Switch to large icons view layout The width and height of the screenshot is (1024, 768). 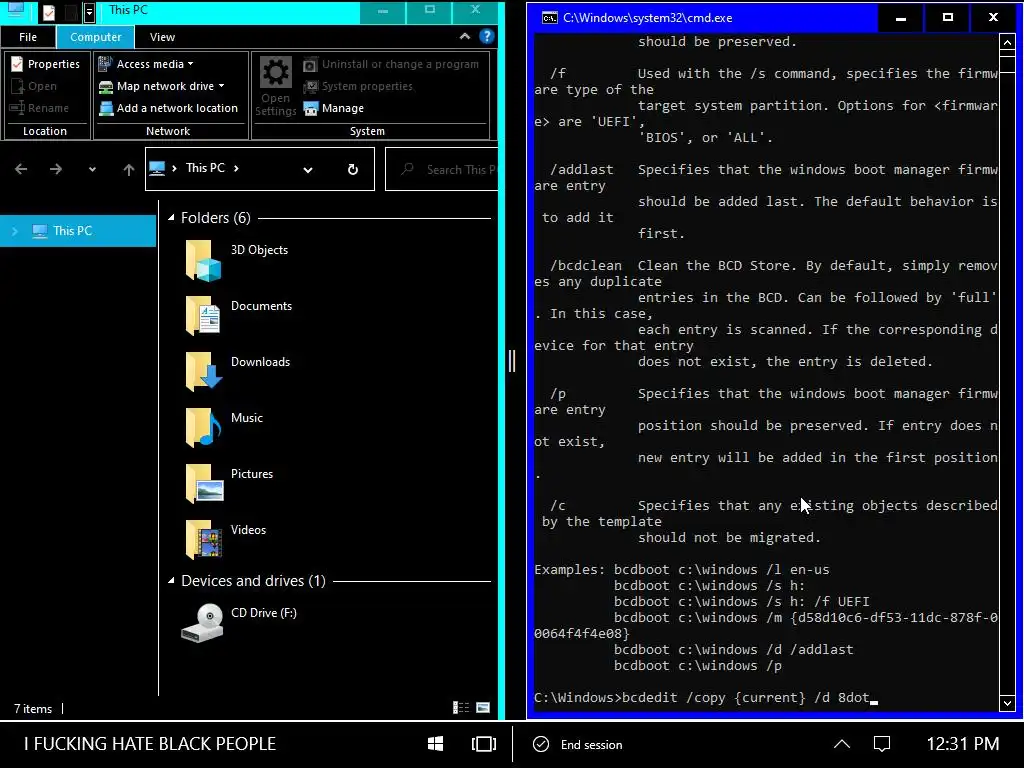483,707
